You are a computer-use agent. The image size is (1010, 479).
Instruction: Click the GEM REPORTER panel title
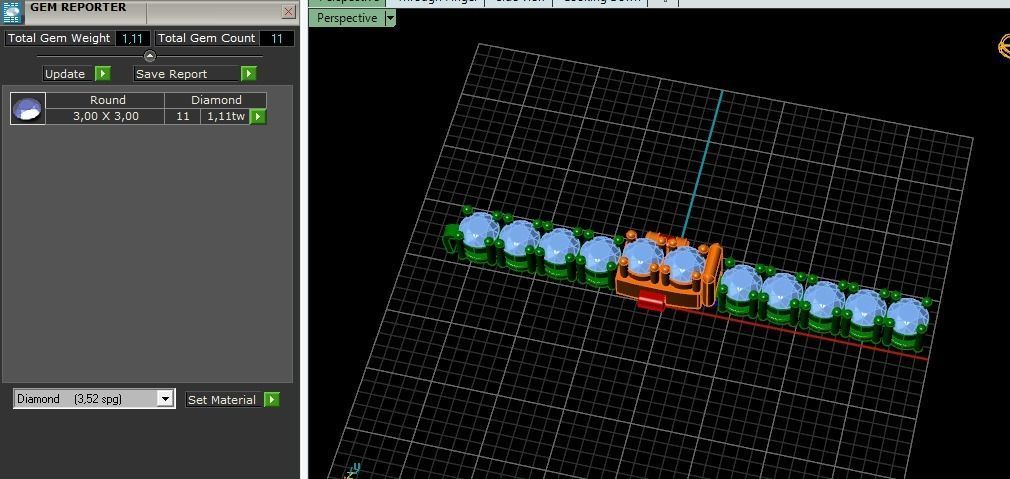(x=79, y=8)
